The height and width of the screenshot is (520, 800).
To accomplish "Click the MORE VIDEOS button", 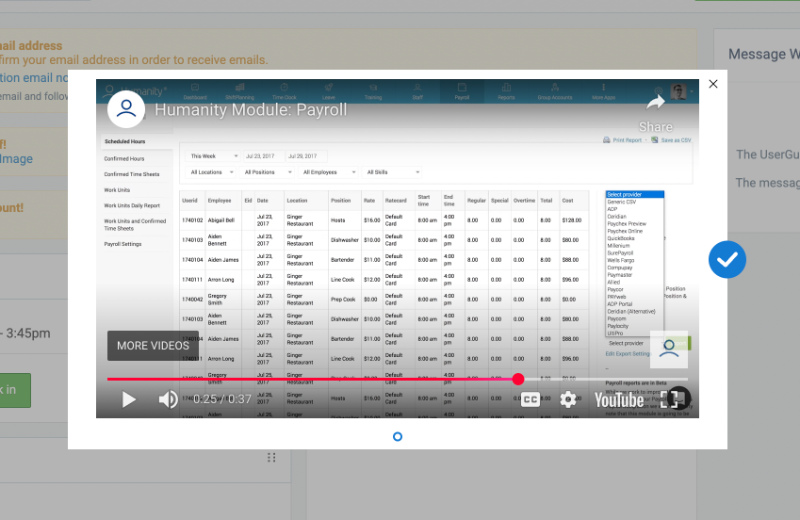I will coord(153,345).
